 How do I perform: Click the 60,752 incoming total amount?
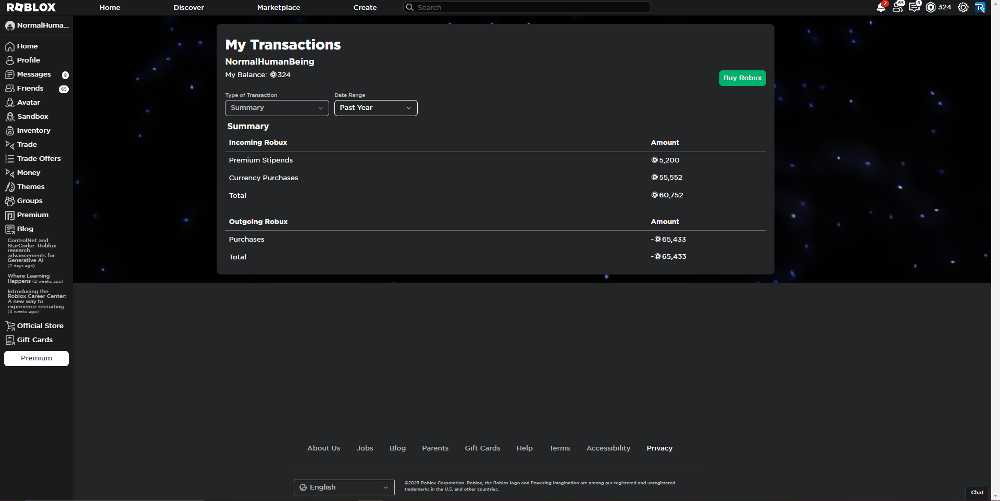pos(667,195)
